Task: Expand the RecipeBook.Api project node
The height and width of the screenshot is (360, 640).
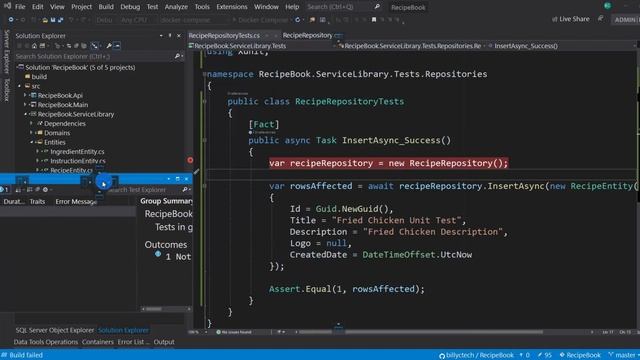Action: point(25,95)
